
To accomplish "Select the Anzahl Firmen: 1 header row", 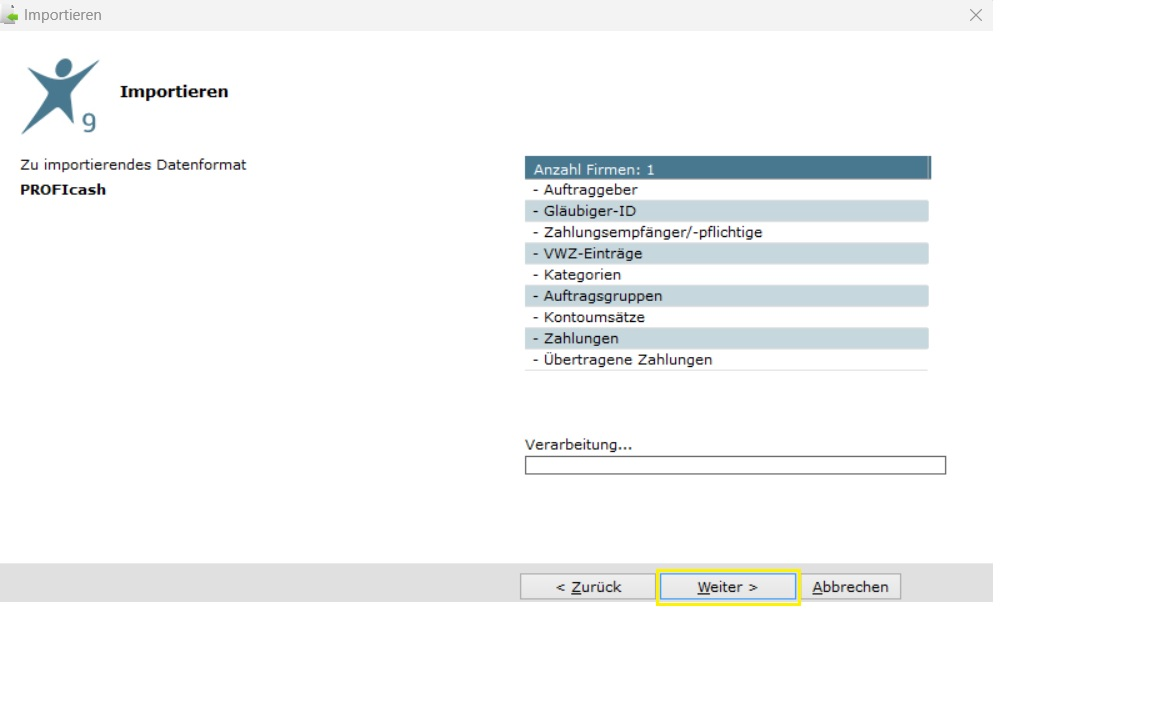I will click(727, 168).
